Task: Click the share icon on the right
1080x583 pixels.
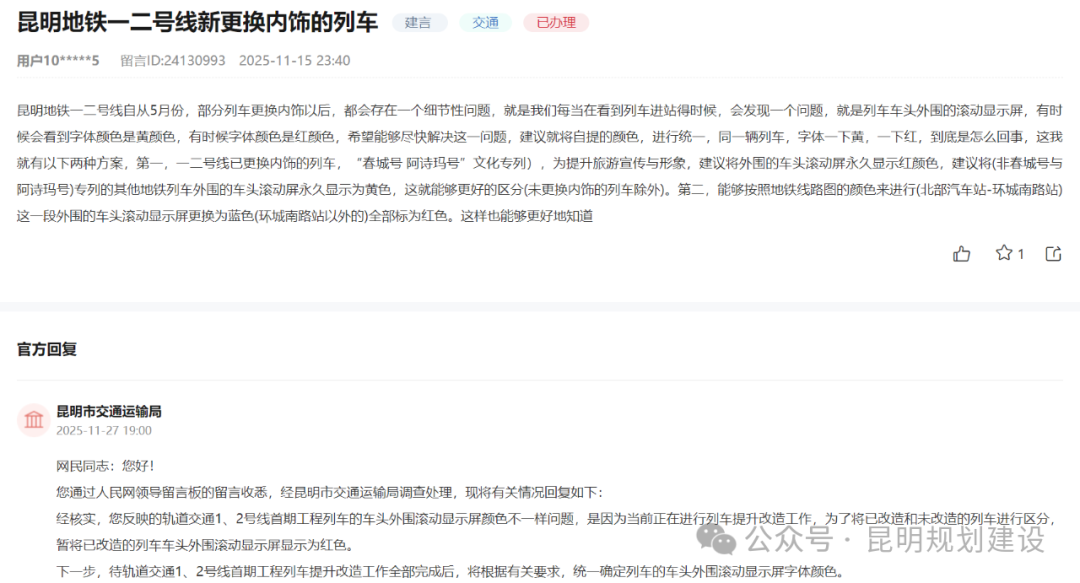Action: tap(1053, 254)
